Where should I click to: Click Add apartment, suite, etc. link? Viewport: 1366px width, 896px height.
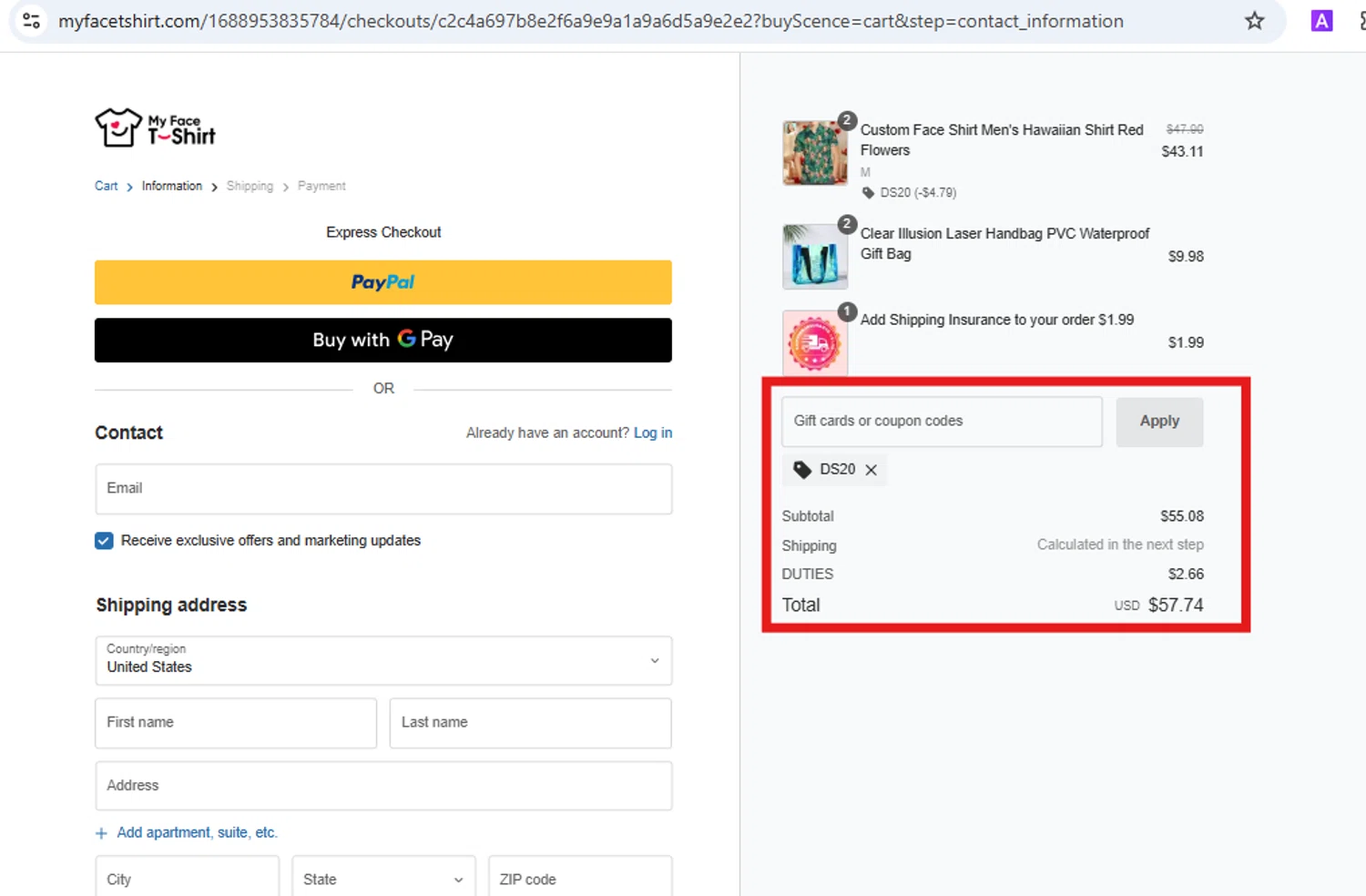click(197, 832)
